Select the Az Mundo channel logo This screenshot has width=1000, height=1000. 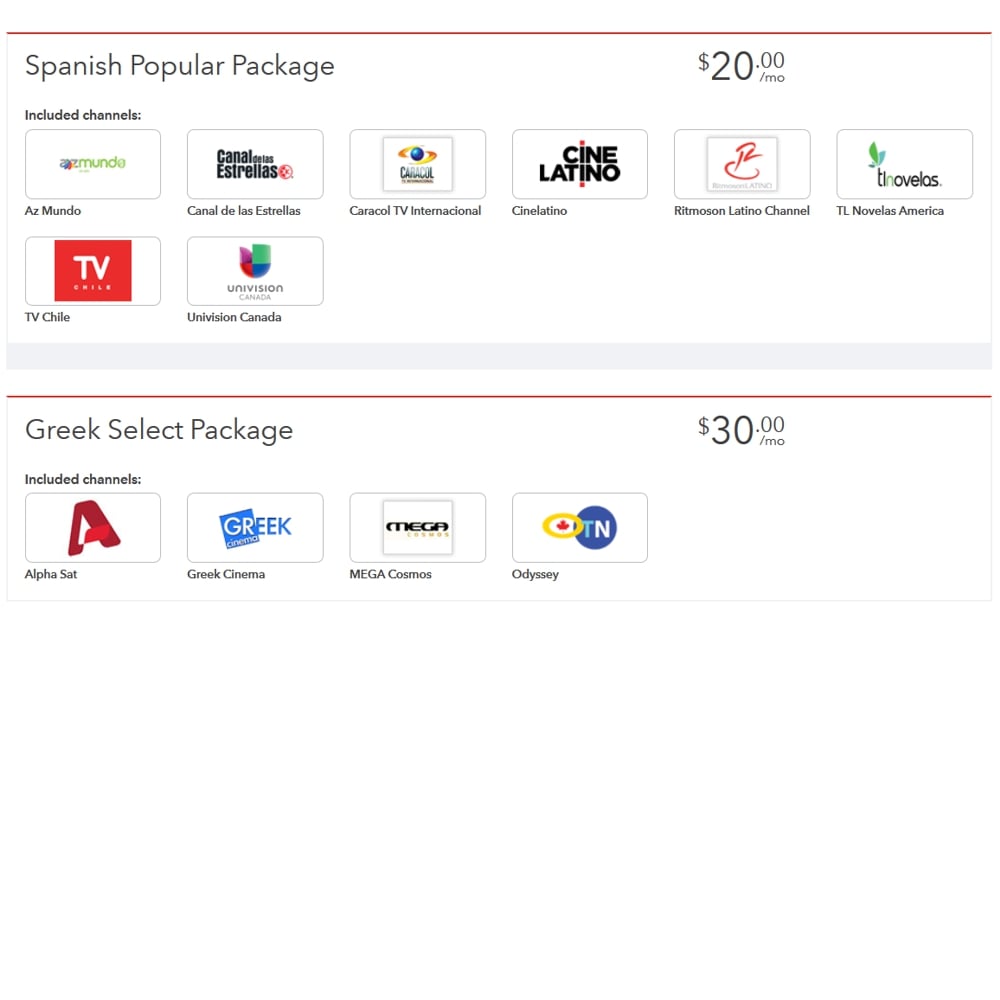pyautogui.click(x=93, y=164)
